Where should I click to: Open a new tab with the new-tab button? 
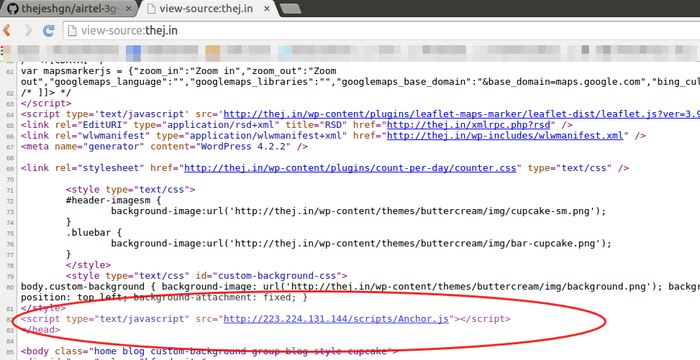click(290, 8)
